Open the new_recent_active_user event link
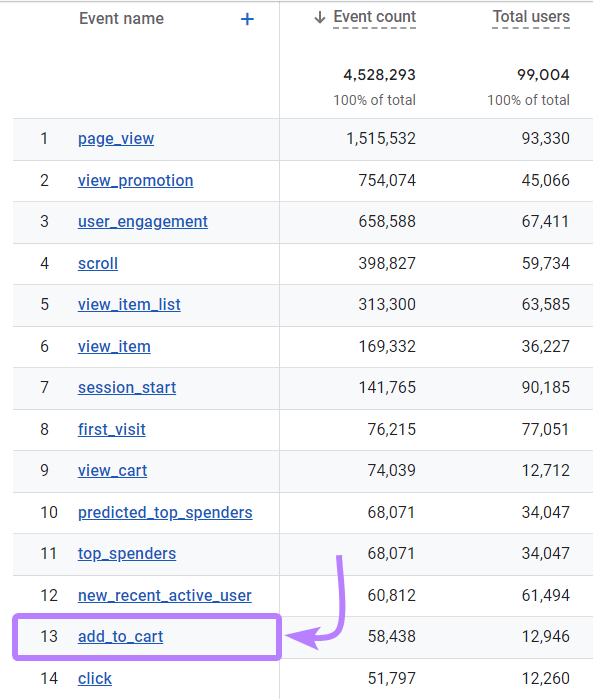 pyautogui.click(x=165, y=595)
